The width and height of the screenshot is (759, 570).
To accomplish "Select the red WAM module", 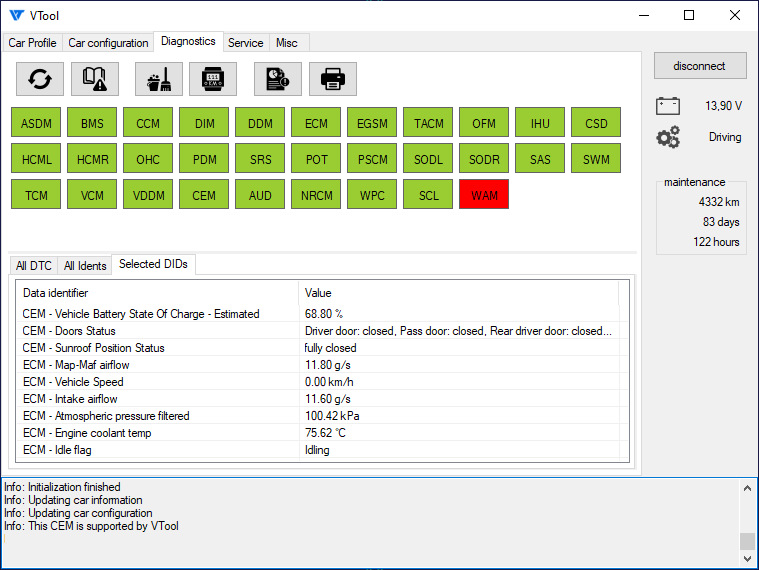I will coord(484,195).
